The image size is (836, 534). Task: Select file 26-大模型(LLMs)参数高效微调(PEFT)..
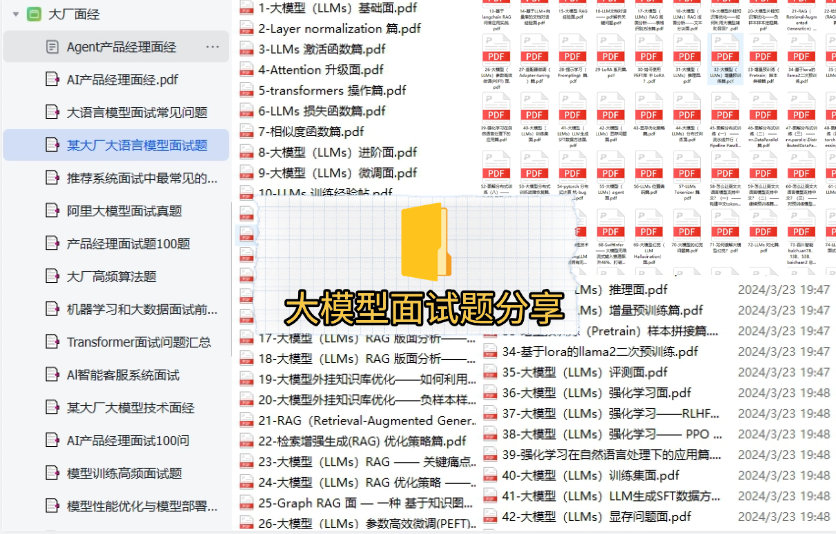click(x=367, y=524)
